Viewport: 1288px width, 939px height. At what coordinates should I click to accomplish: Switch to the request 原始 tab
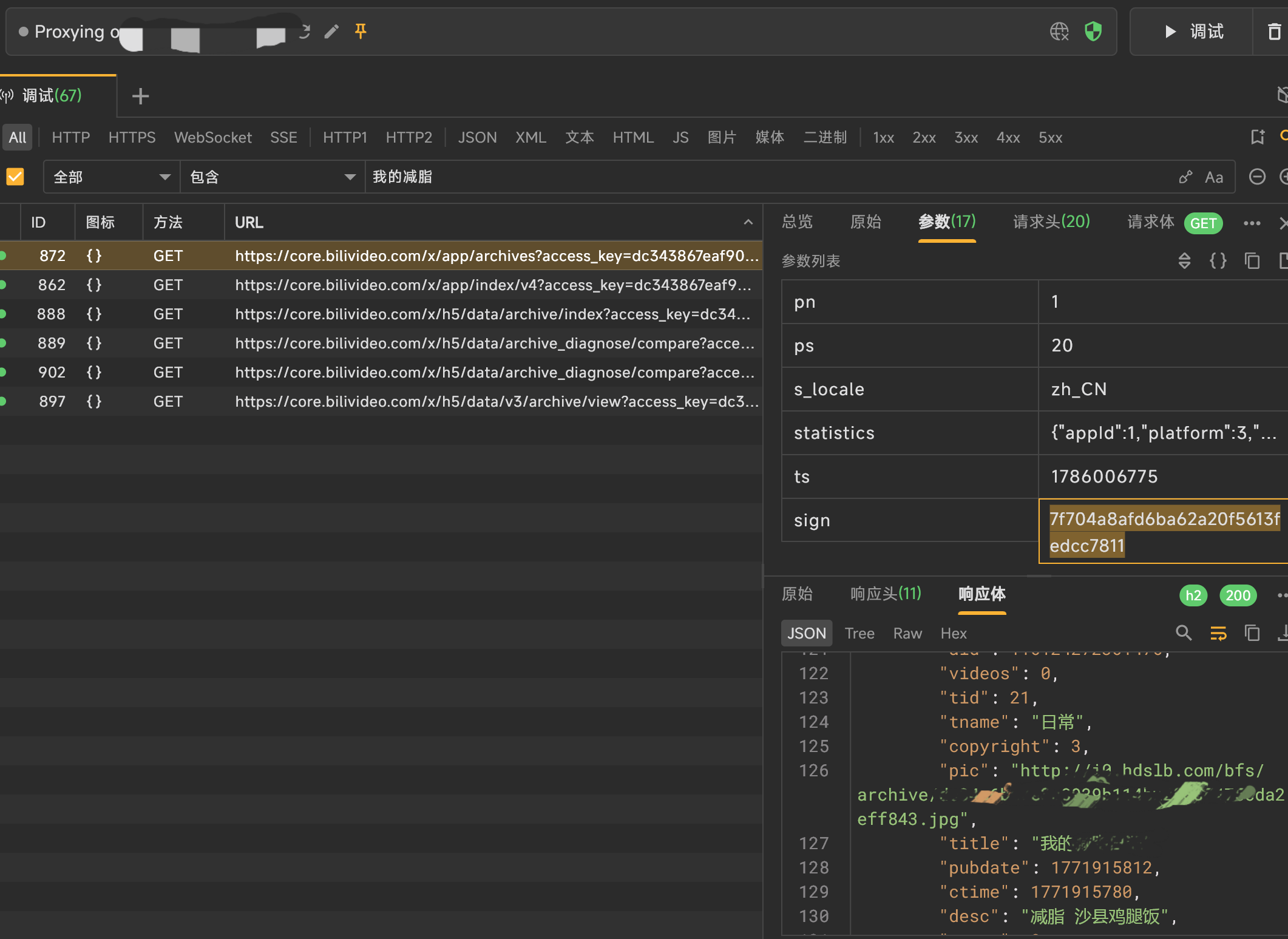[x=866, y=222]
